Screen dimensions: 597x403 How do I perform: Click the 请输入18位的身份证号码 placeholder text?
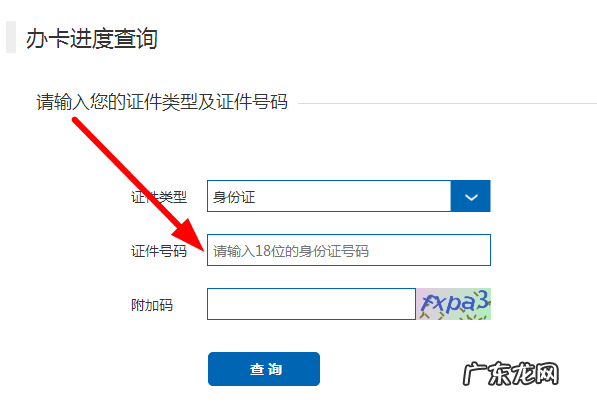point(291,251)
